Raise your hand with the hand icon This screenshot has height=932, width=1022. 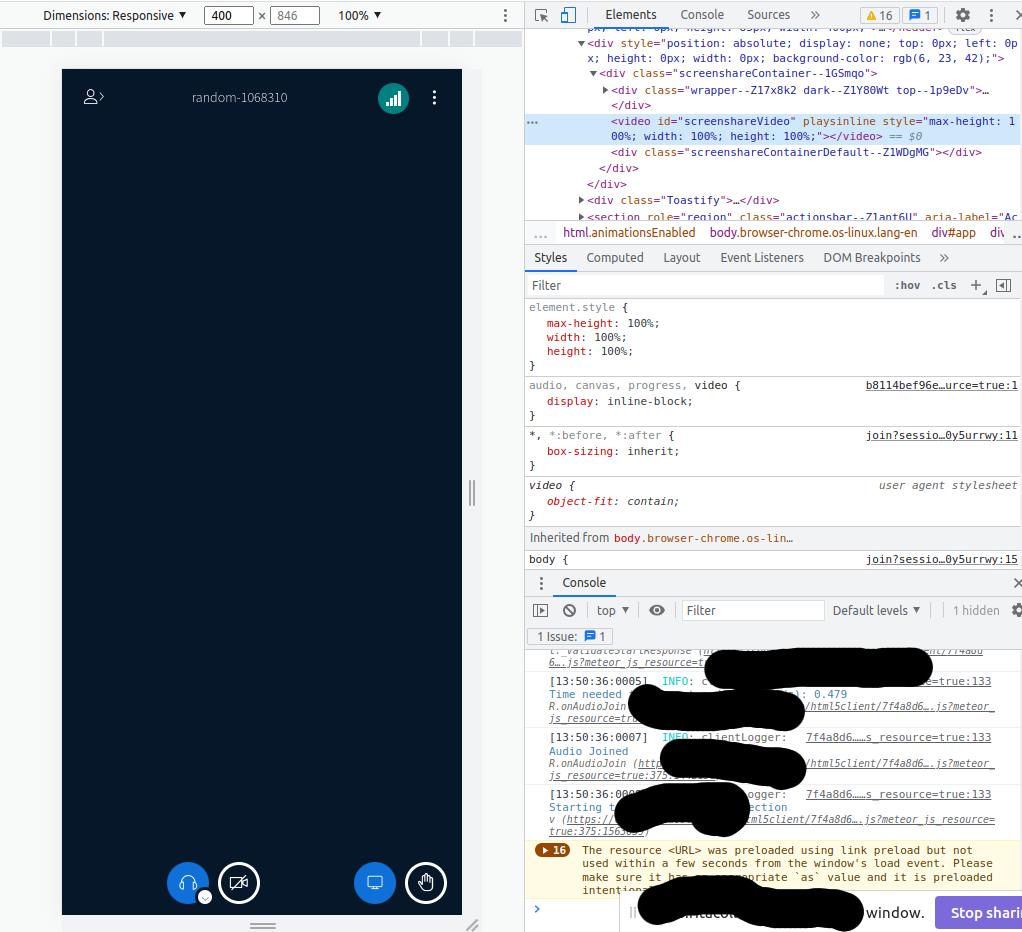coord(426,883)
